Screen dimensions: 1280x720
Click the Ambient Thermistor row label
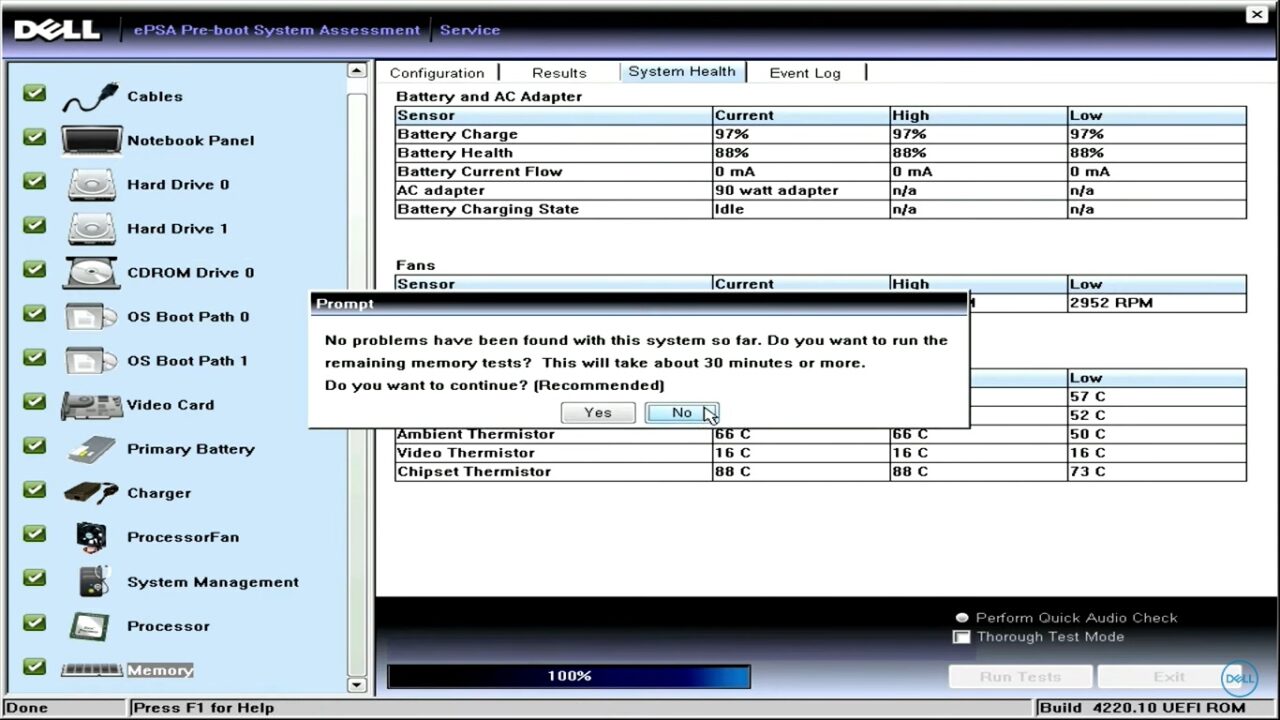pyautogui.click(x=476, y=434)
